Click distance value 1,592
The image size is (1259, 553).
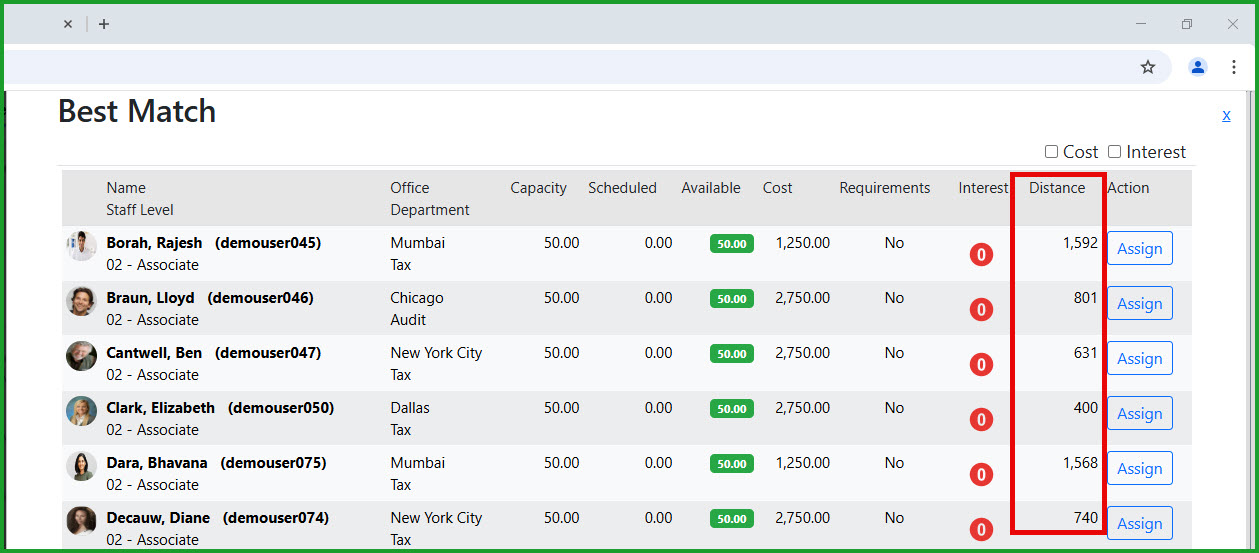pyautogui.click(x=1080, y=243)
